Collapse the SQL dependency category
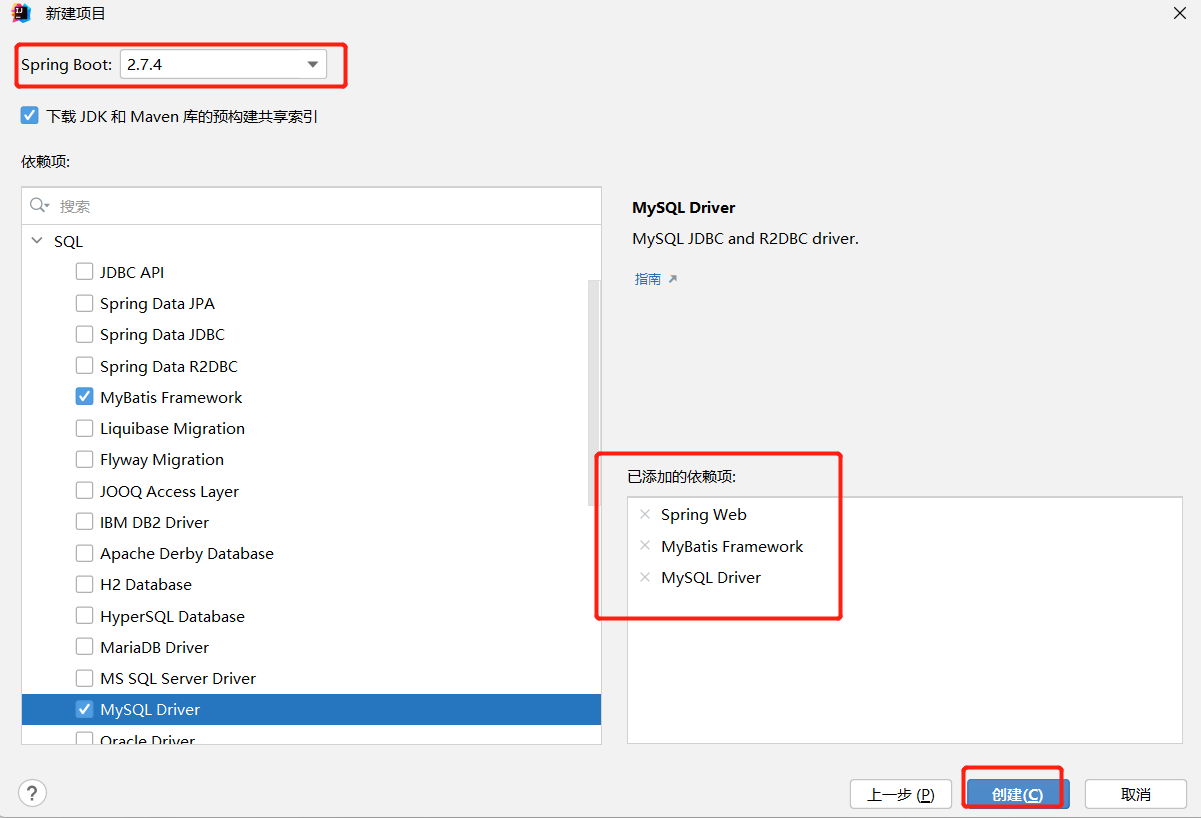The width and height of the screenshot is (1201, 818). tap(38, 242)
